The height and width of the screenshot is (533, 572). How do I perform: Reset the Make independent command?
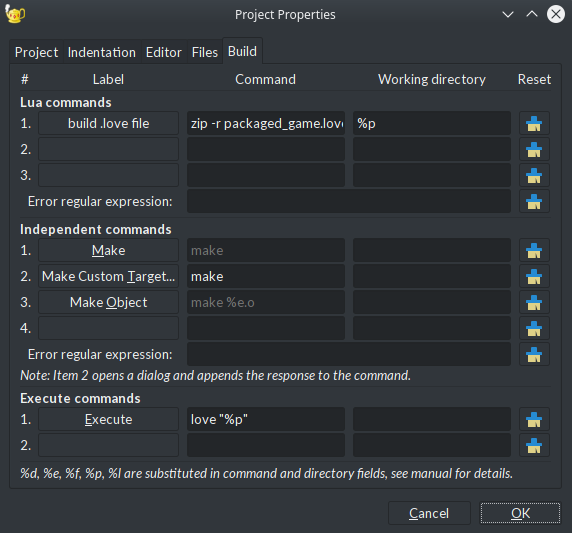click(534, 250)
